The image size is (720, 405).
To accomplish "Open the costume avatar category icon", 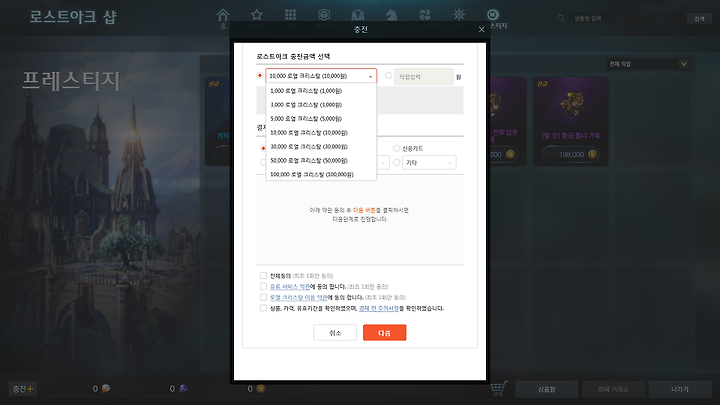I will click(x=358, y=15).
